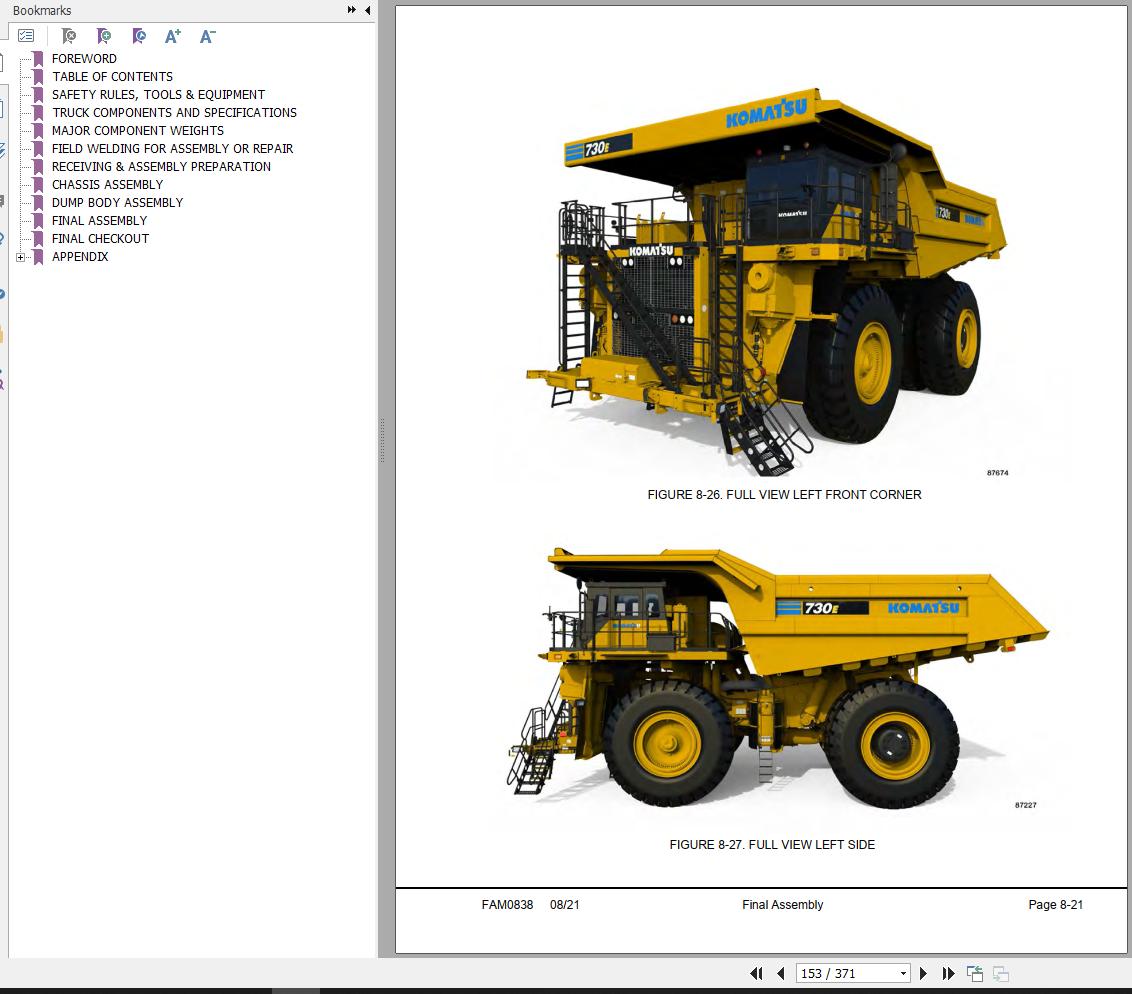Viewport: 1132px width, 994px height.
Task: Select the delete bookmark icon
Action: pyautogui.click(x=69, y=36)
